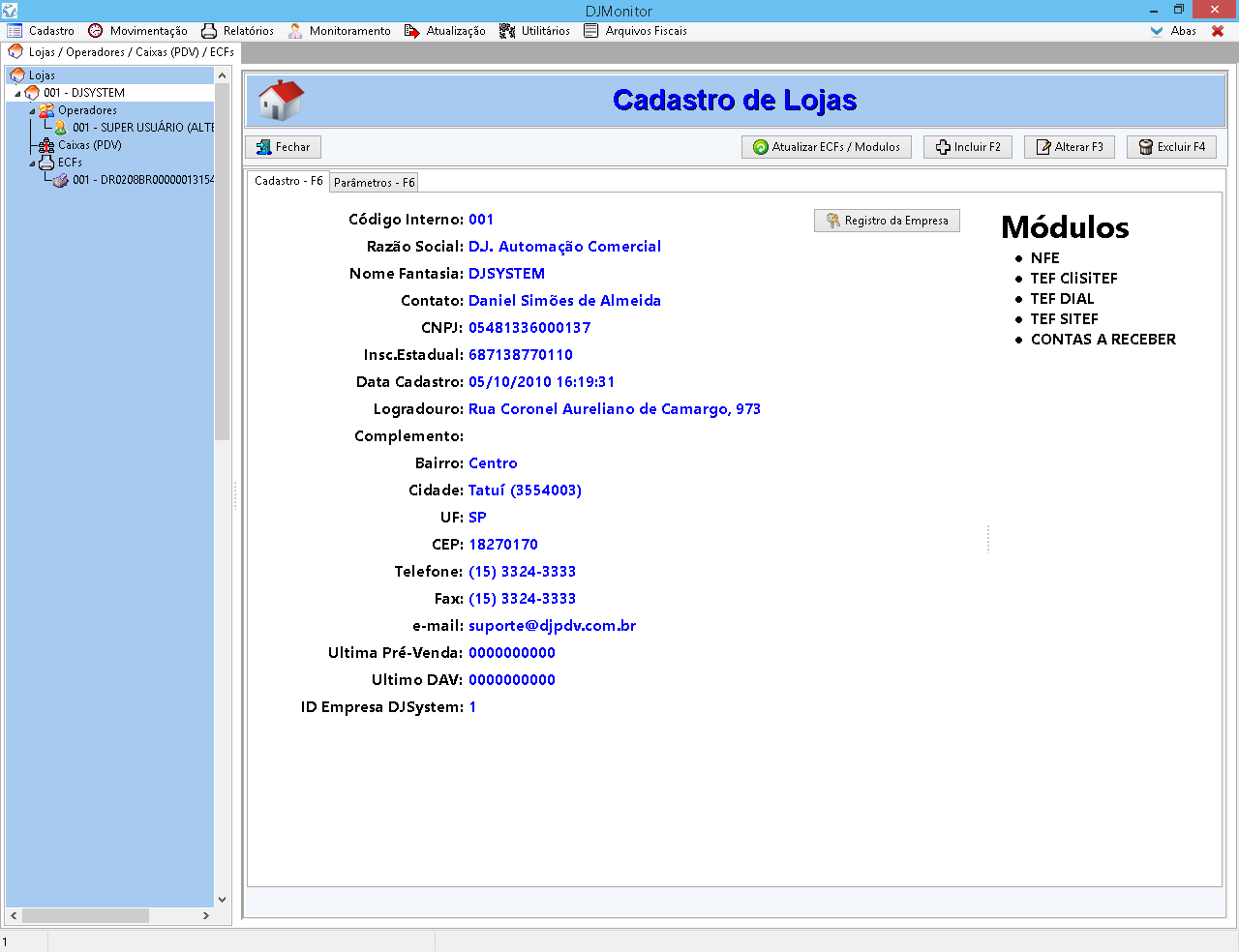Open the Monitoramento menu
Viewport: 1239px width, 952px height.
click(339, 31)
